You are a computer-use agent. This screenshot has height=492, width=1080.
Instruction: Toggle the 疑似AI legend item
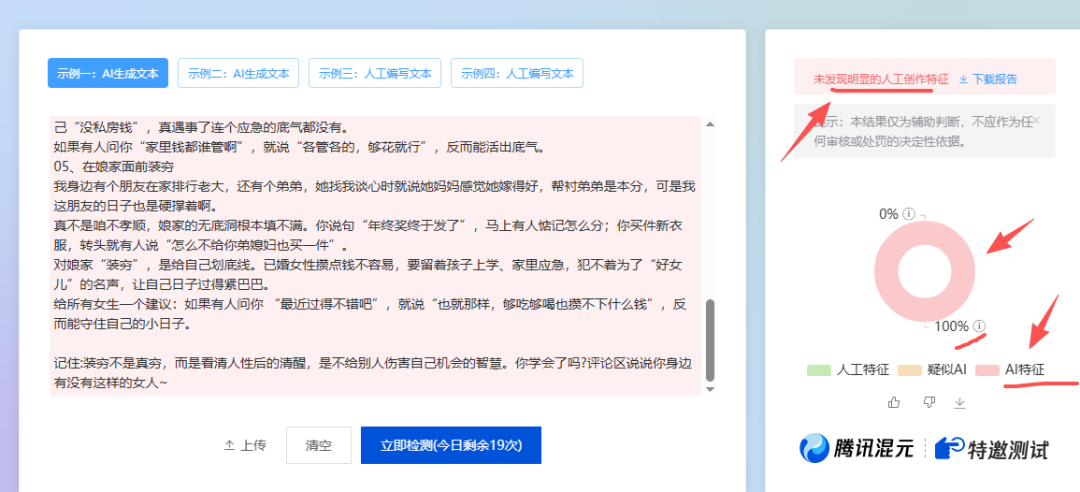click(x=933, y=370)
